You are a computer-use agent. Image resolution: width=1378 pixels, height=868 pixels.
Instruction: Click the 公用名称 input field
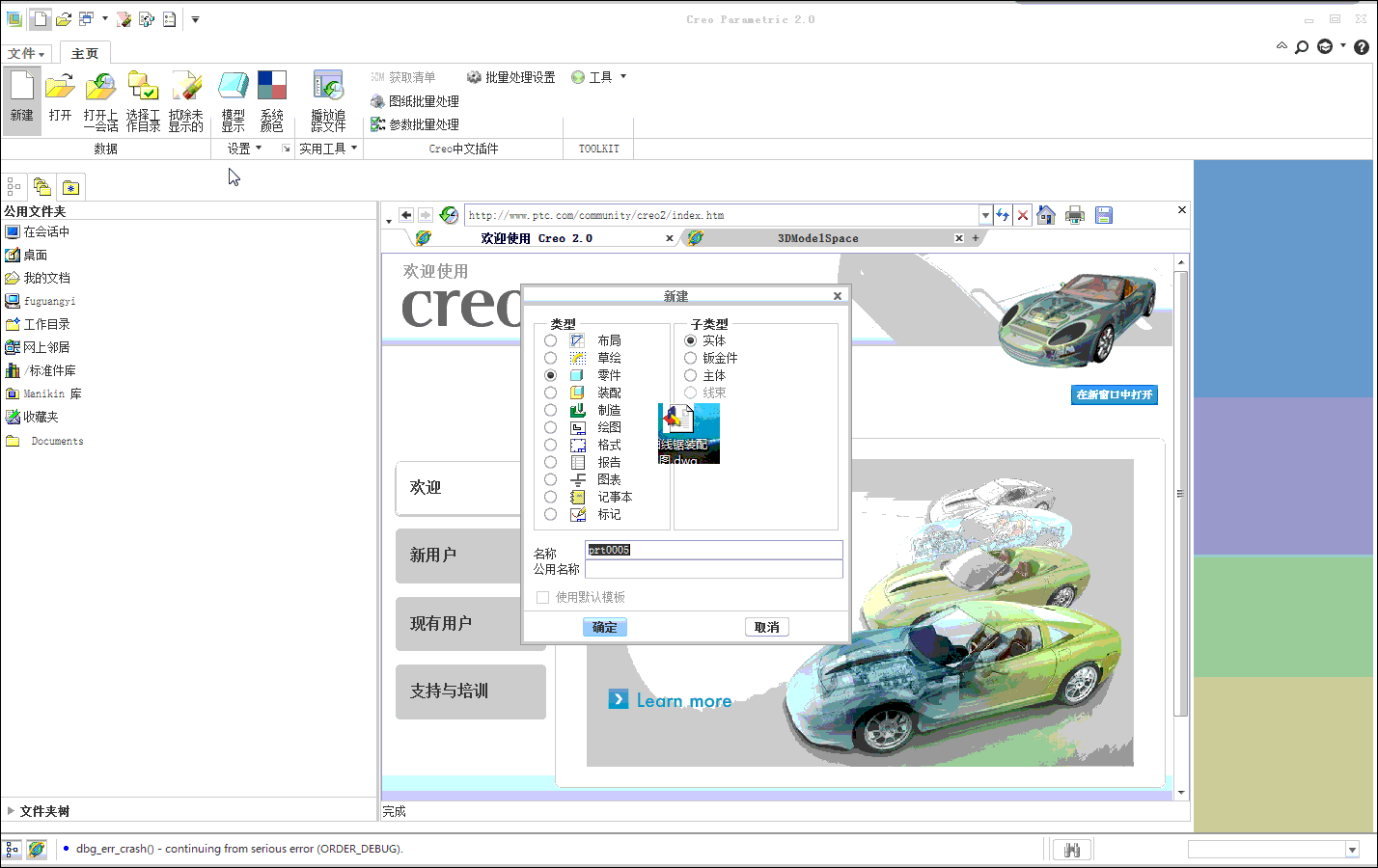(x=714, y=569)
